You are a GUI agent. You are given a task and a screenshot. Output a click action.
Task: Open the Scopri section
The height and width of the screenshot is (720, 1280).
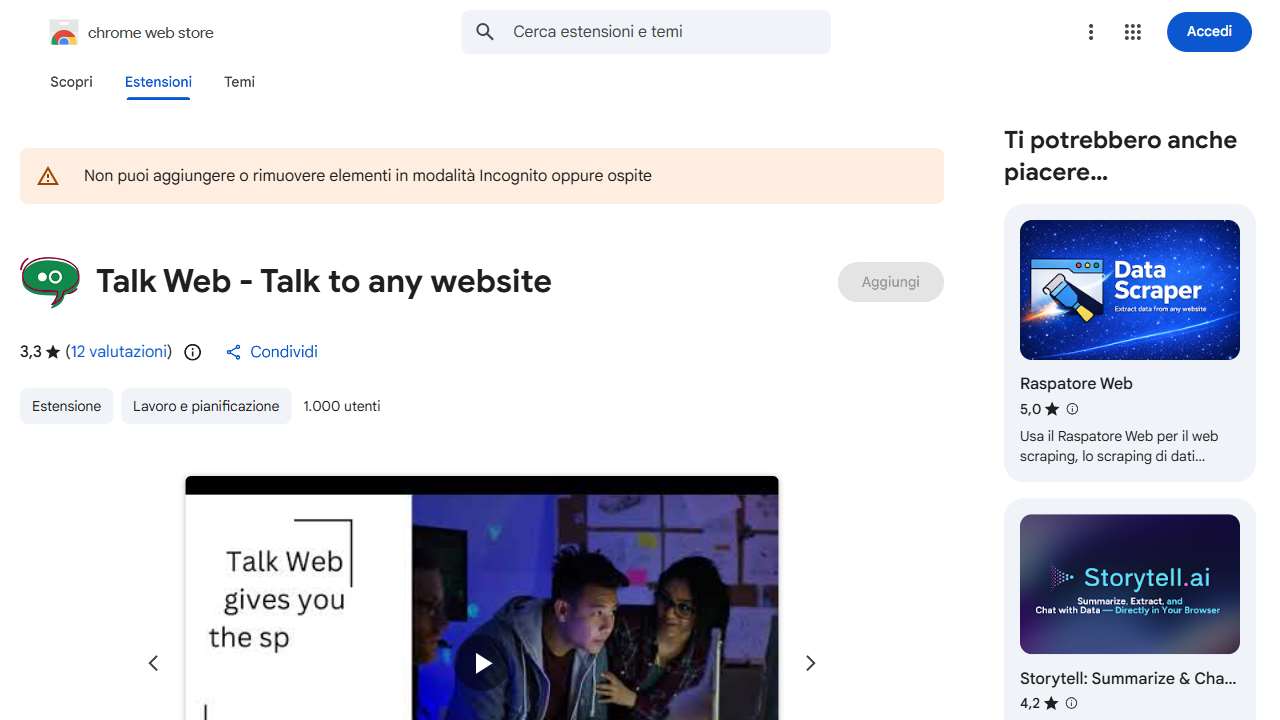click(71, 82)
